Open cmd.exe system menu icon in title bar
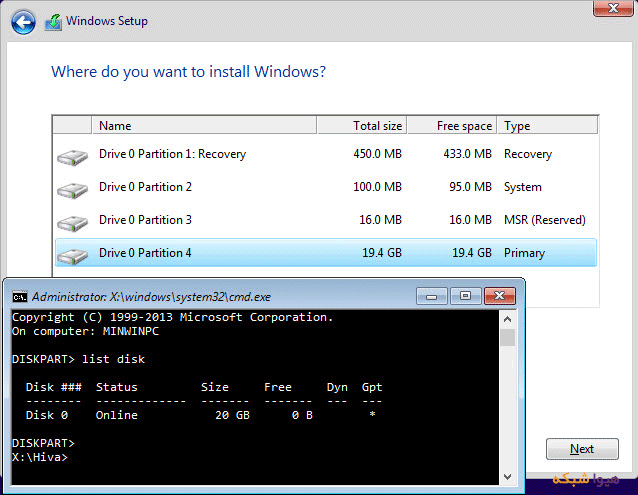 tap(19, 297)
